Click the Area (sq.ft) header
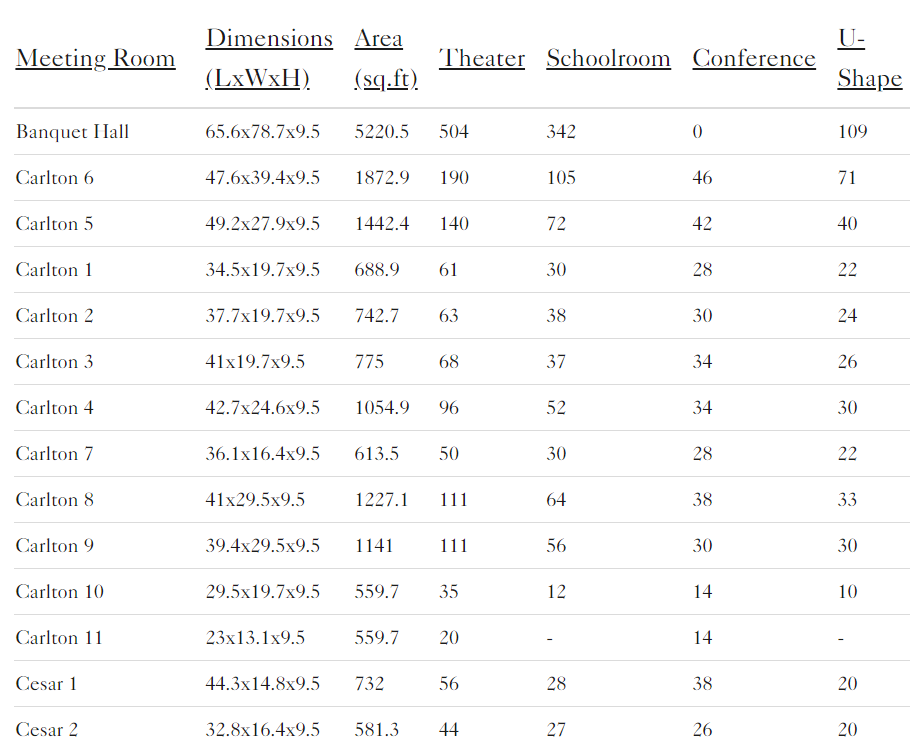This screenshot has height=742, width=910. point(386,59)
